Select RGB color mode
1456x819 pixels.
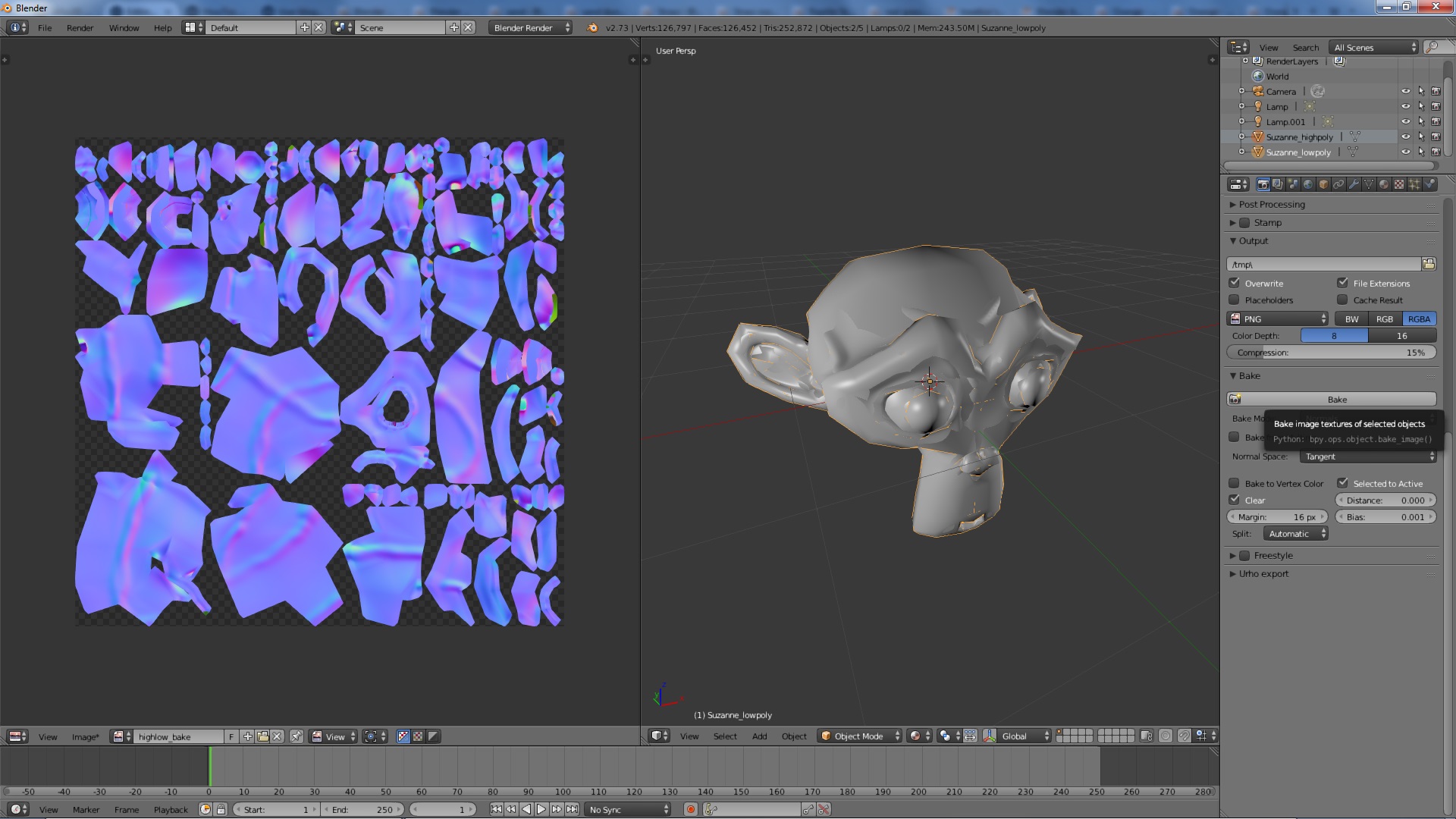[1385, 319]
